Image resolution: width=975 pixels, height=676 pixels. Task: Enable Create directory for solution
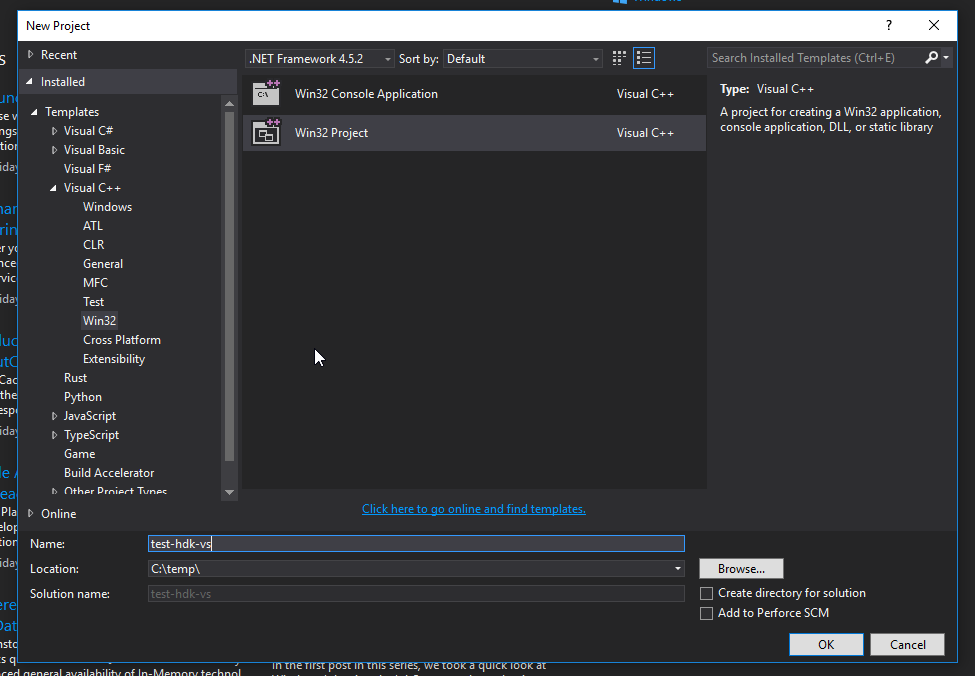706,592
